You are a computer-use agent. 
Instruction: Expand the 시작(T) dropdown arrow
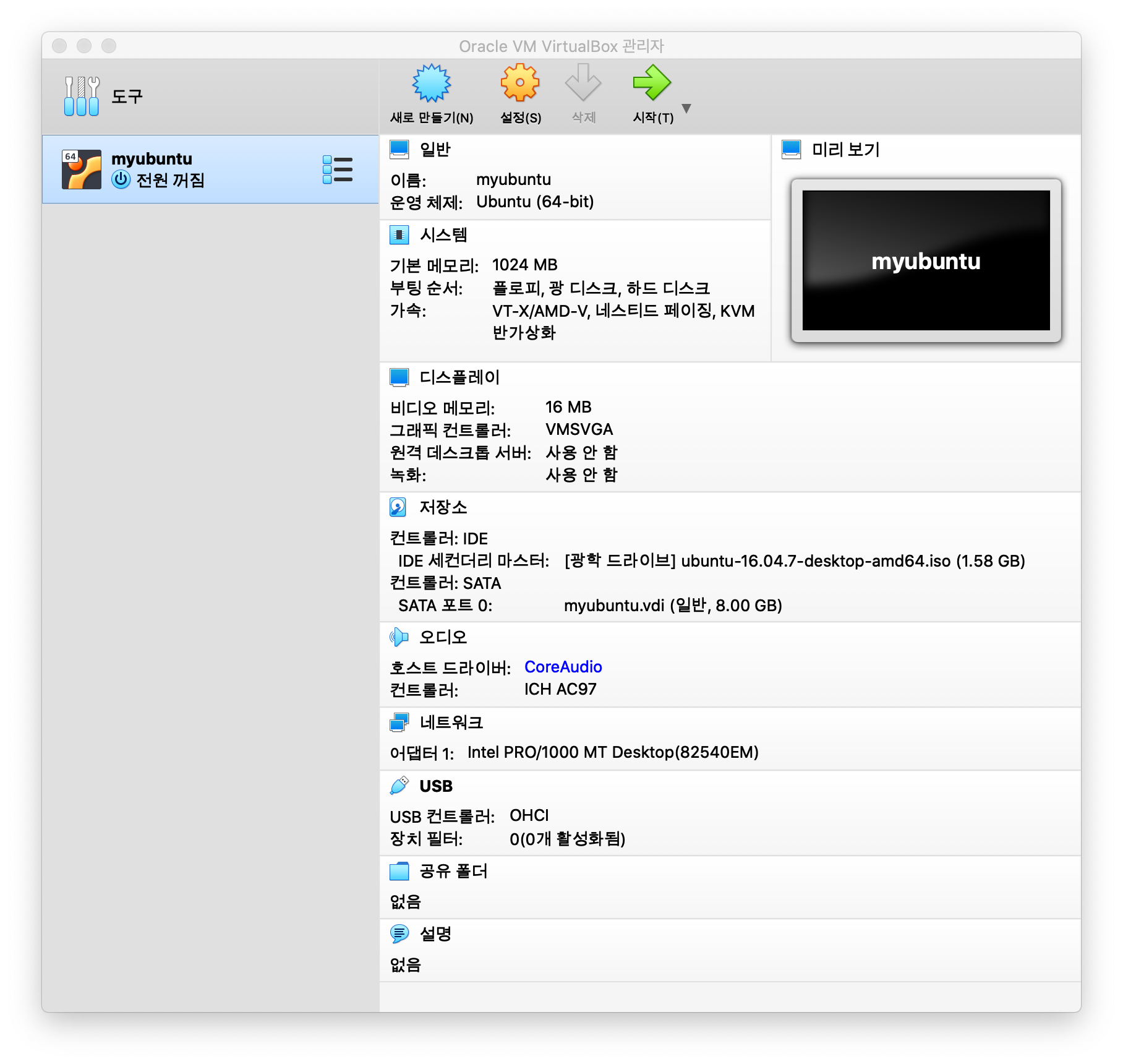coord(686,108)
